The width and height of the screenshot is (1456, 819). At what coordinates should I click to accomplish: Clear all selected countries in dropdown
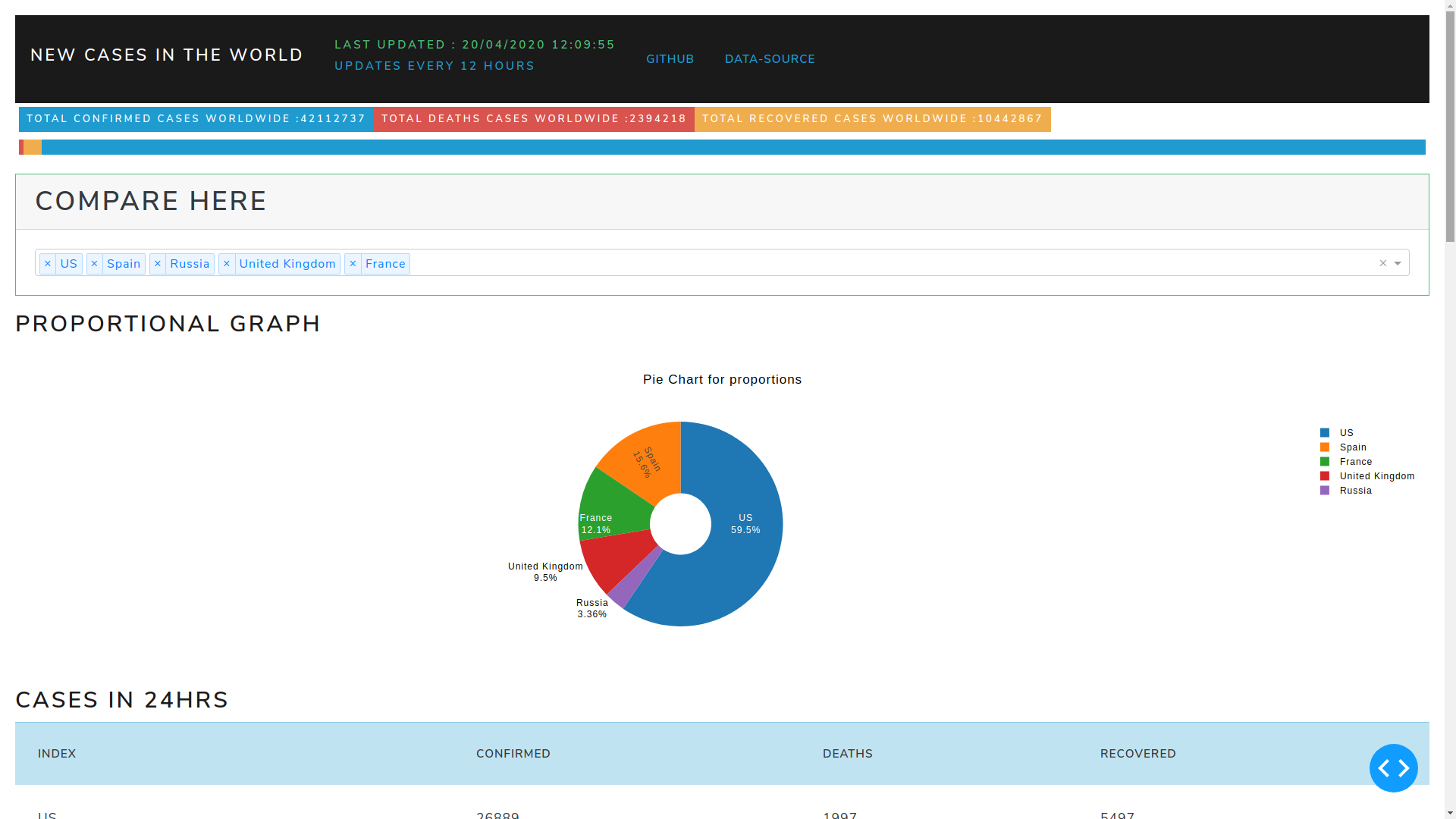tap(1382, 263)
